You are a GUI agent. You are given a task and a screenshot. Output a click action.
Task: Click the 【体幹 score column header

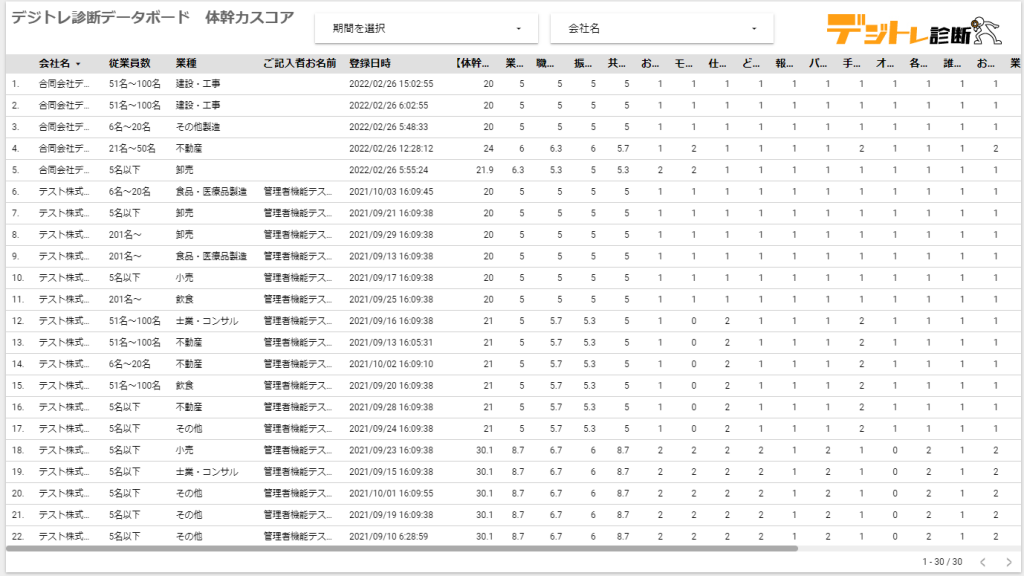473,64
